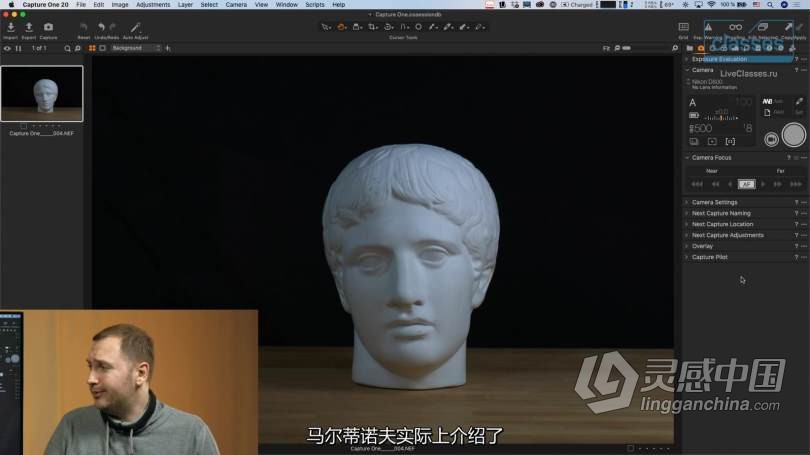Select the Capture One 004.NEF thumbnail
This screenshot has width=810, height=455.
42,93
